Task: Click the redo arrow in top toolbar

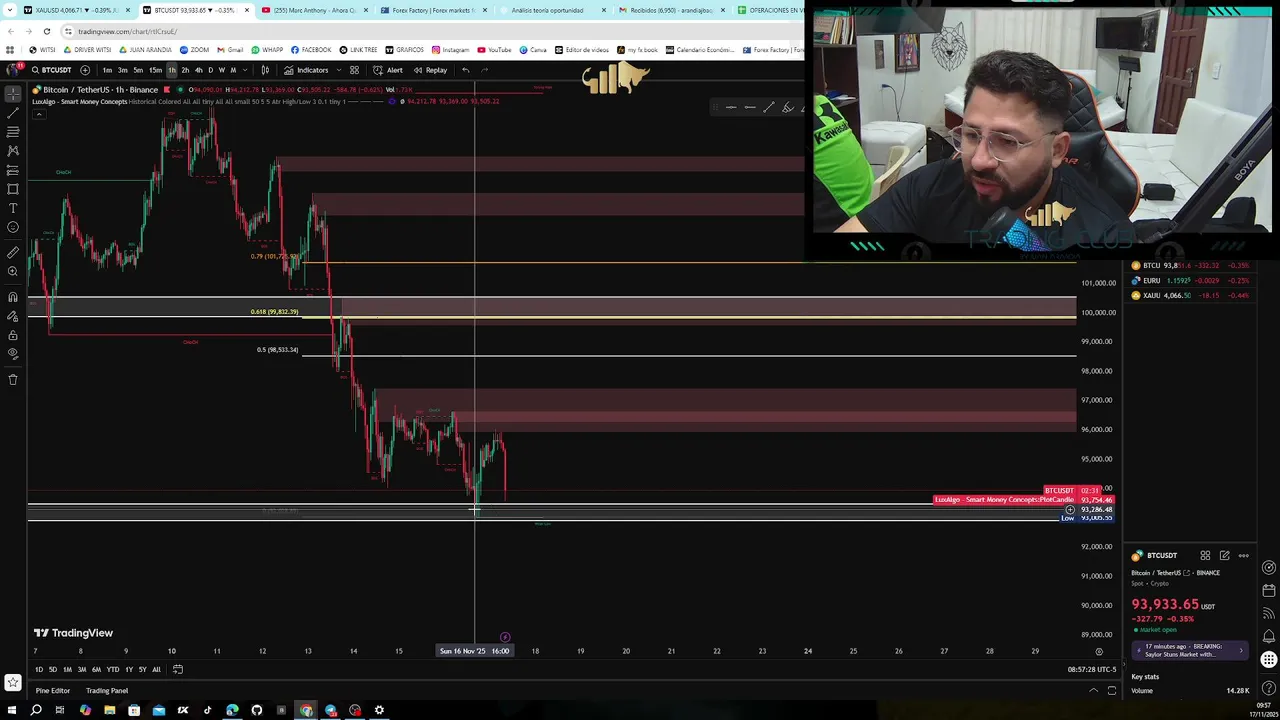Action: [485, 70]
